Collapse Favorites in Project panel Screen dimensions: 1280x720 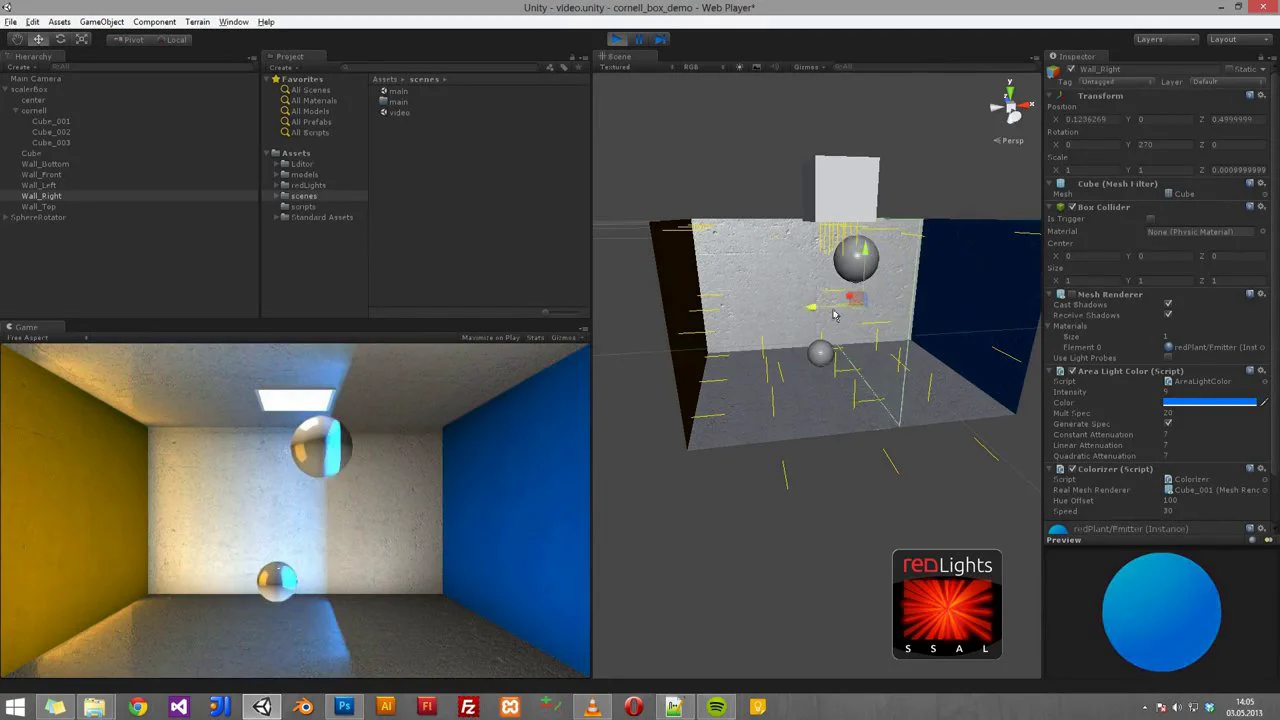(x=268, y=79)
